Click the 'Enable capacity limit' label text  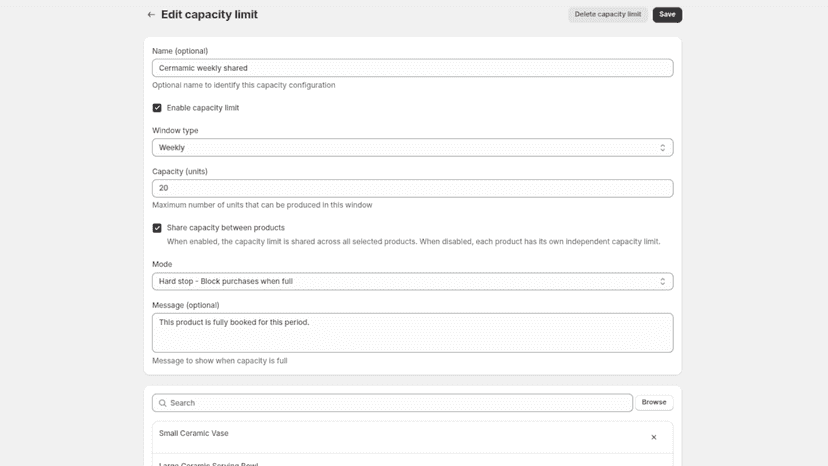(203, 108)
